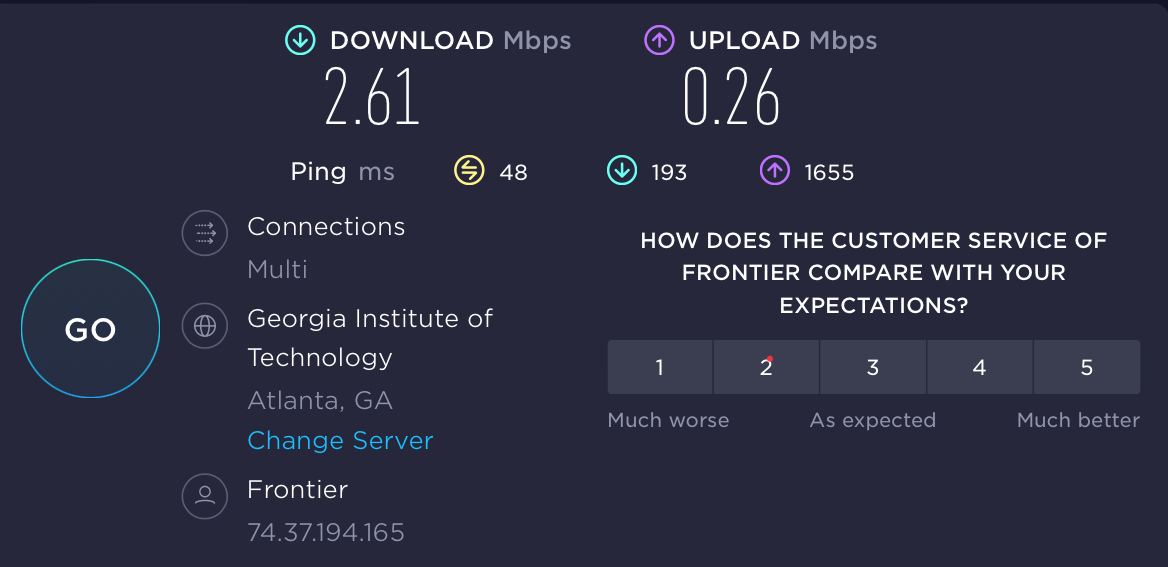
Task: Click the Frontier user profile icon
Action: point(205,495)
